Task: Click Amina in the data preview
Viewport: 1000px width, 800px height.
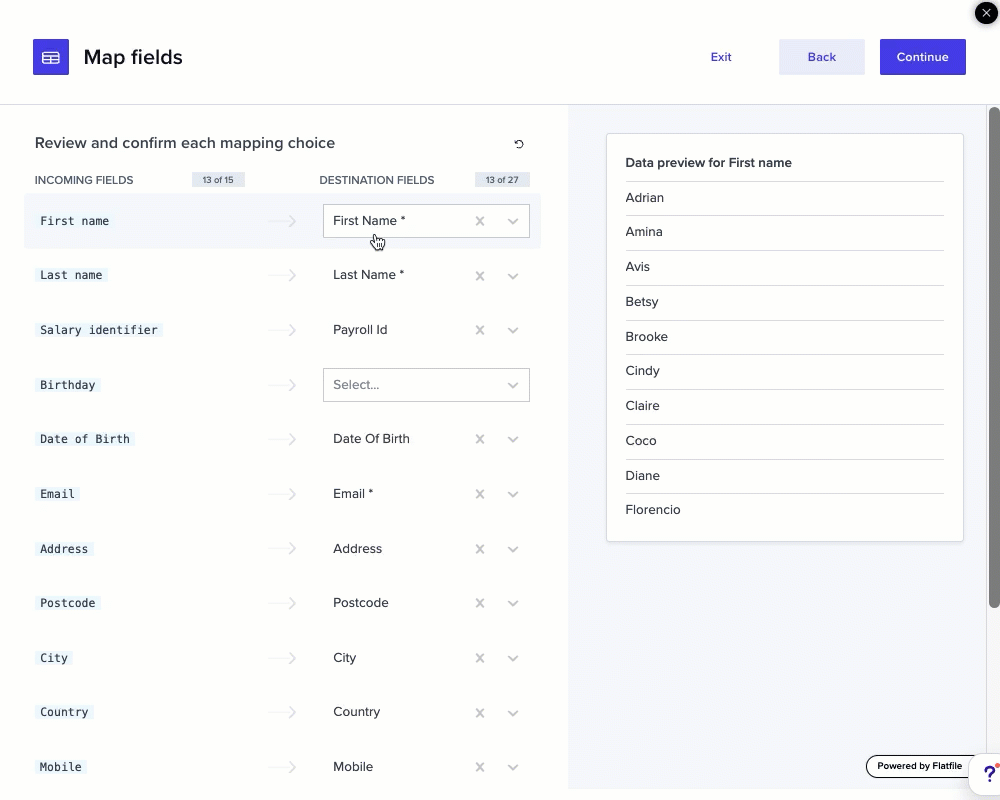Action: pyautogui.click(x=643, y=232)
